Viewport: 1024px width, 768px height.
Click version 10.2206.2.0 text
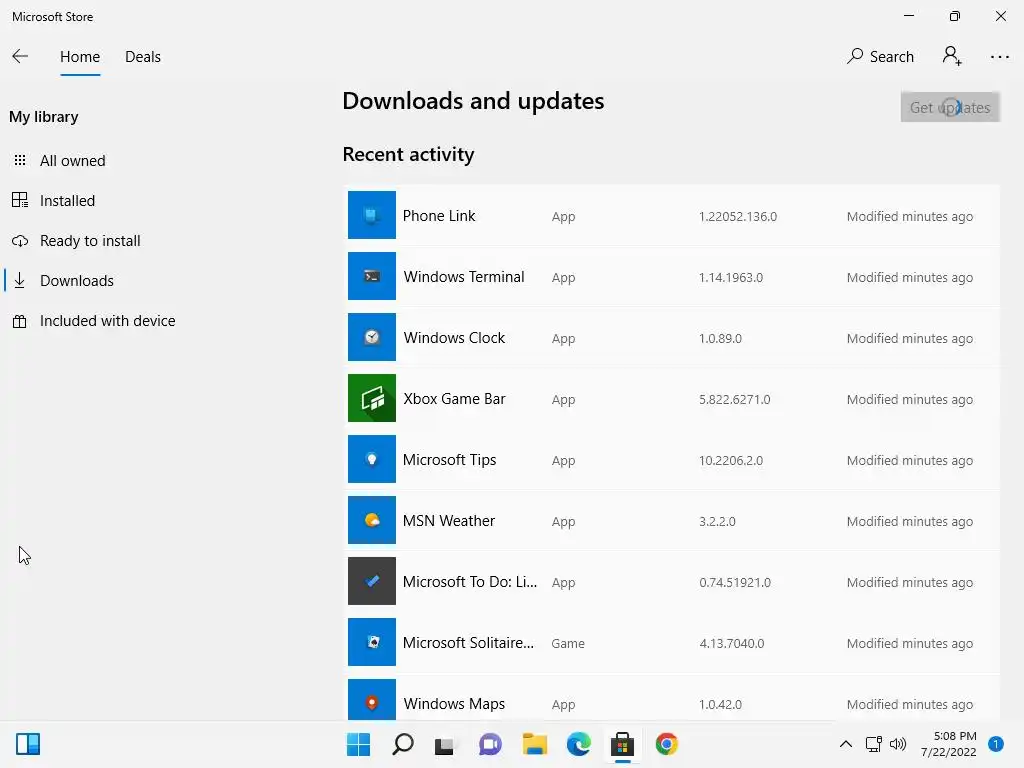tap(731, 460)
